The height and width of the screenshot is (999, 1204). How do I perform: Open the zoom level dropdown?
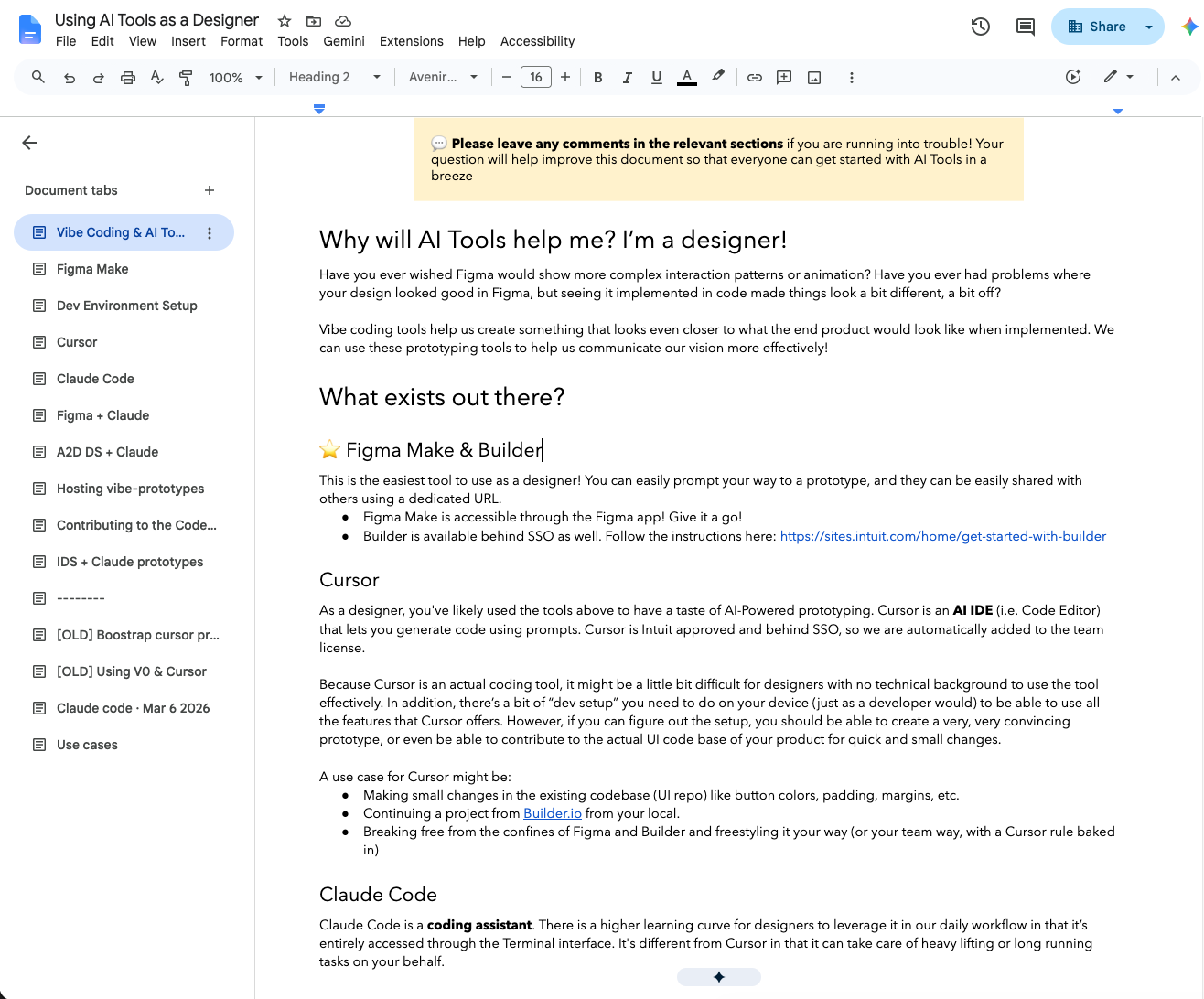236,78
